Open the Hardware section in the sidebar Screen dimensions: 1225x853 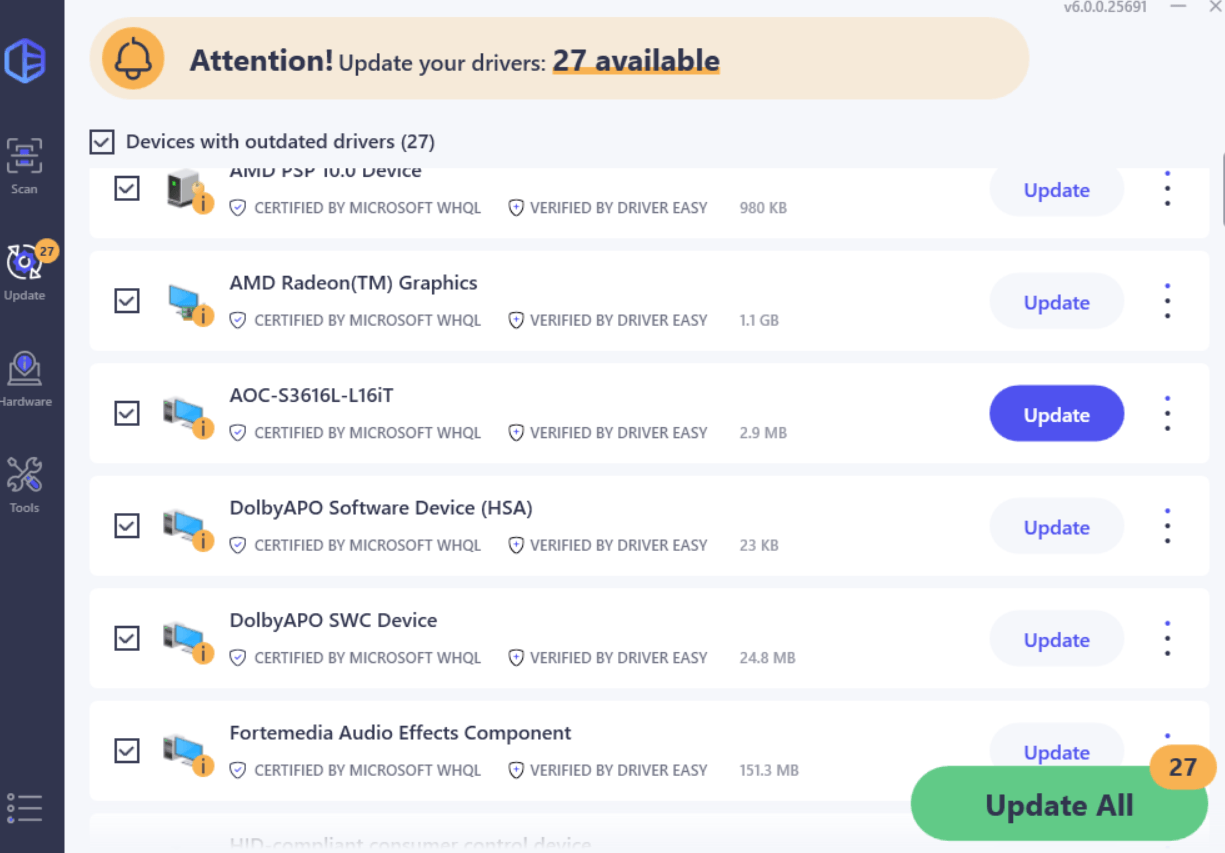tap(25, 378)
